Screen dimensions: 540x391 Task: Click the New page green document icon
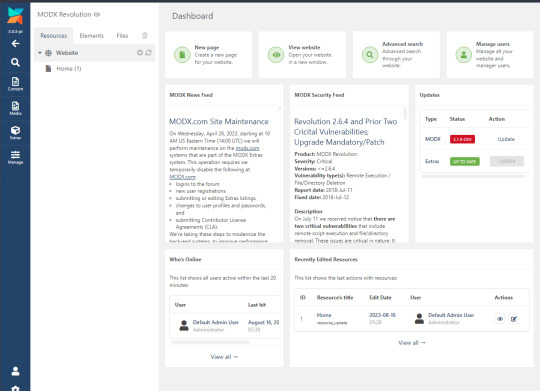[182, 54]
